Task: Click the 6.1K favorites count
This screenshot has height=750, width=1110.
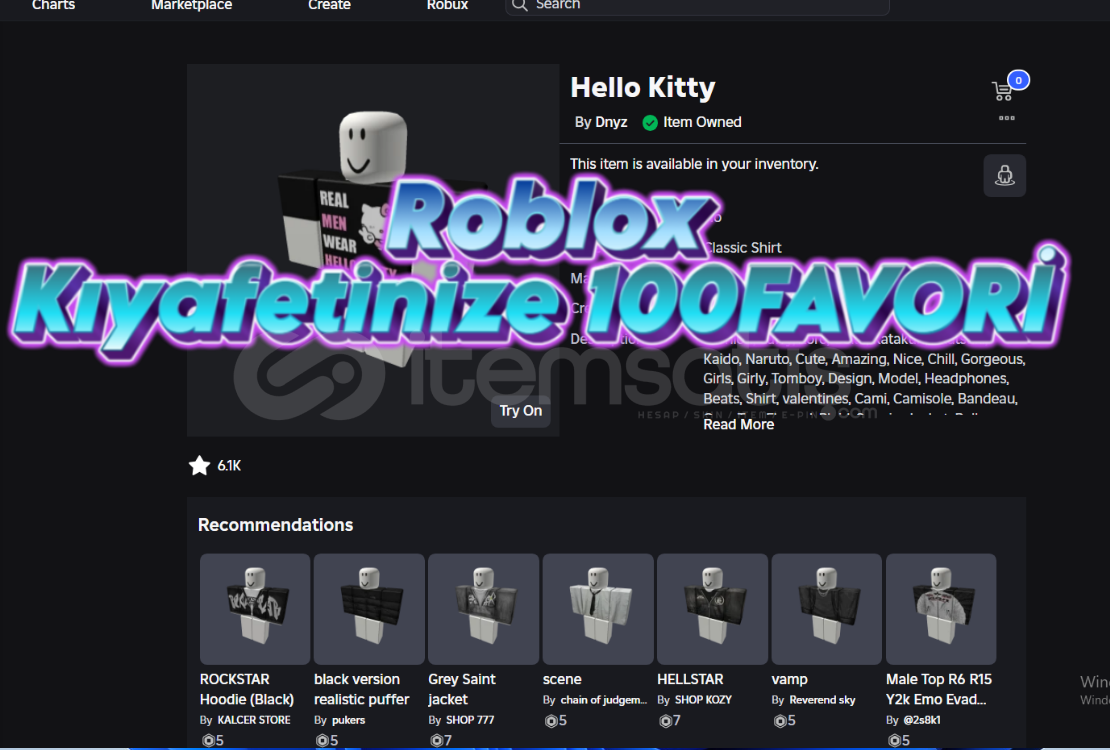Action: coord(229,465)
